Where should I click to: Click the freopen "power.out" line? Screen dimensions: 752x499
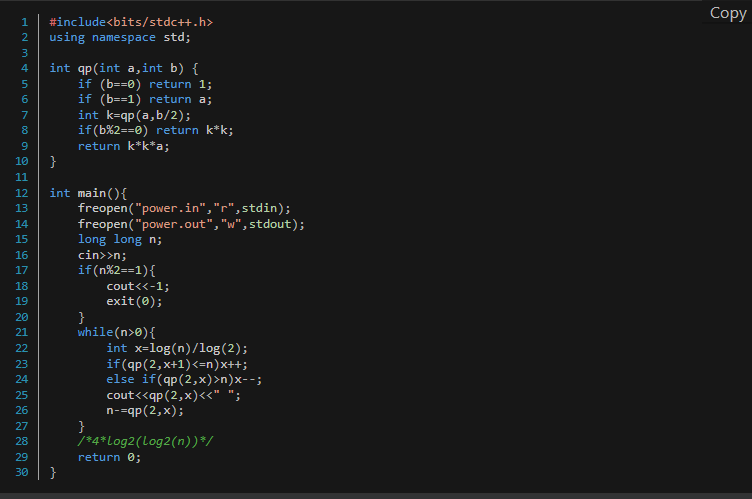[191, 224]
